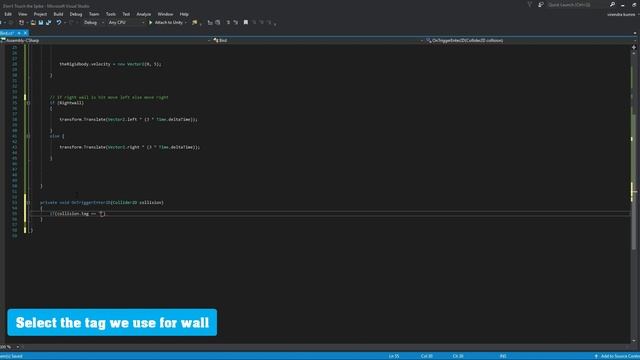The height and width of the screenshot is (360, 640).
Task: Open the Team menu
Action: 94,14
